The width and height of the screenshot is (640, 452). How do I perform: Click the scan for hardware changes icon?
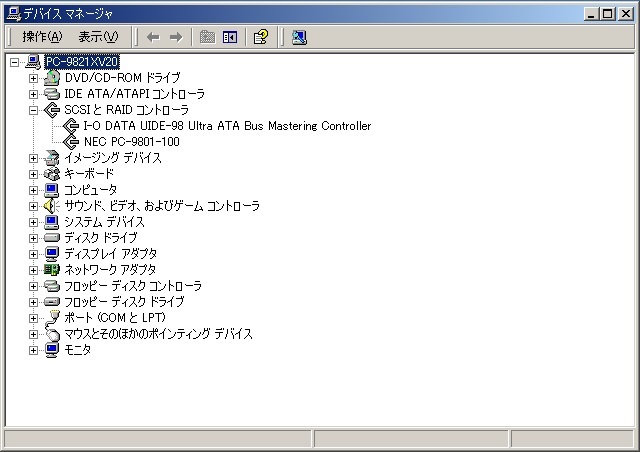(x=299, y=37)
